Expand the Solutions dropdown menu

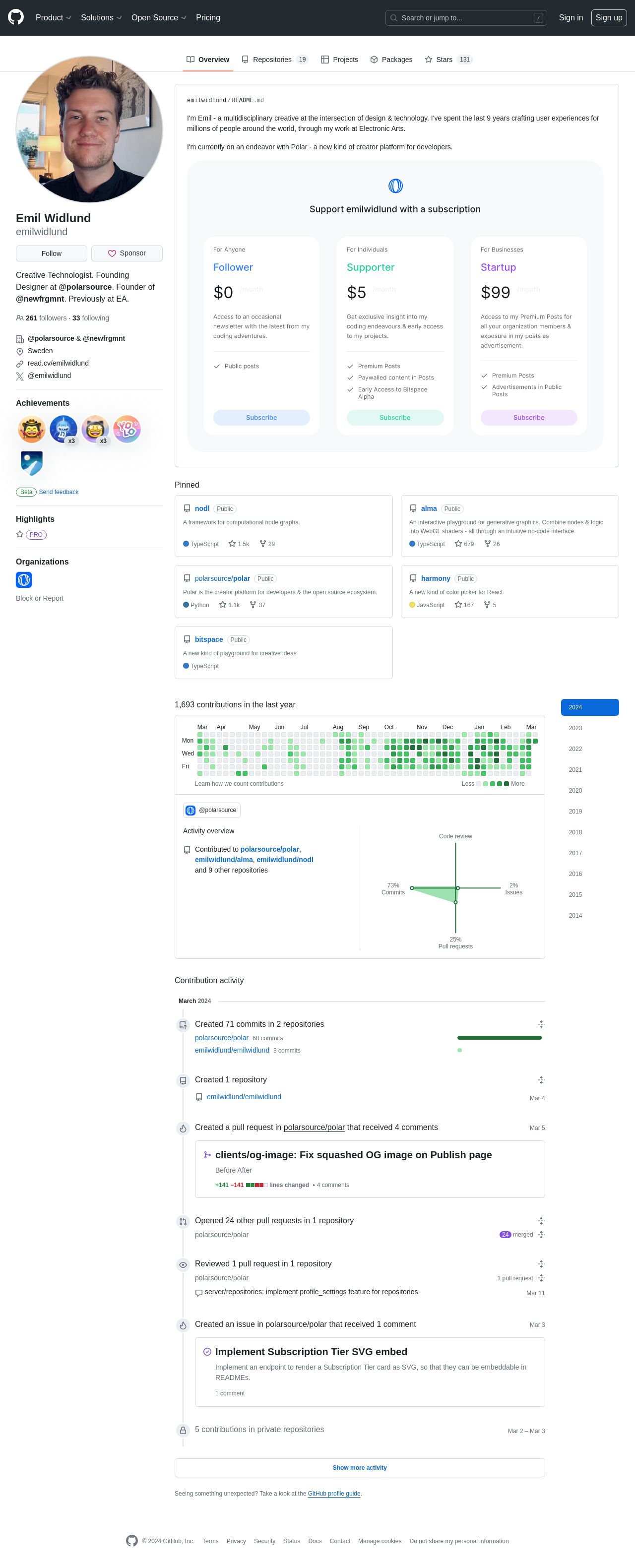click(x=101, y=18)
